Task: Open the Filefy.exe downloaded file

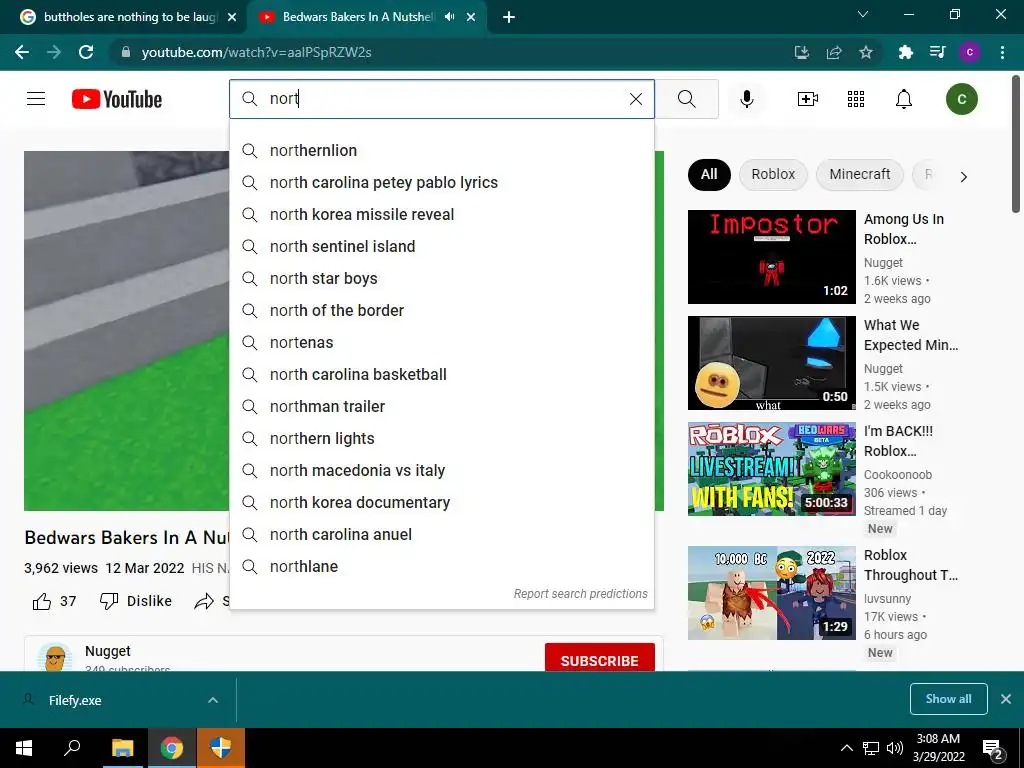Action: click(74, 700)
